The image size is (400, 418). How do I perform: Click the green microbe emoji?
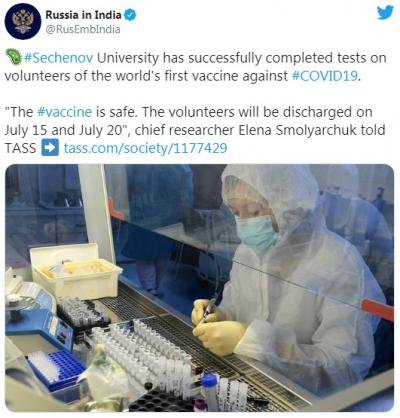click(14, 57)
